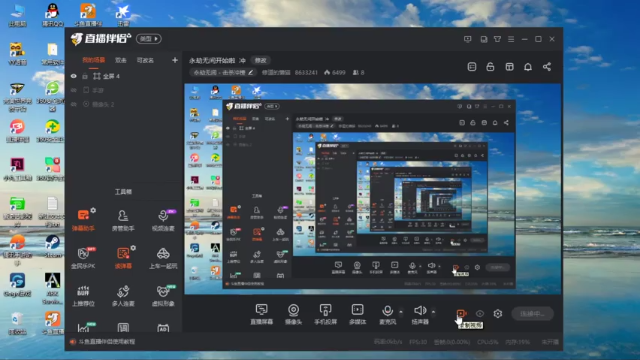
Task: Open the 斗鱼直播伴侣使用教程 tutorial link
Action: coord(107,342)
